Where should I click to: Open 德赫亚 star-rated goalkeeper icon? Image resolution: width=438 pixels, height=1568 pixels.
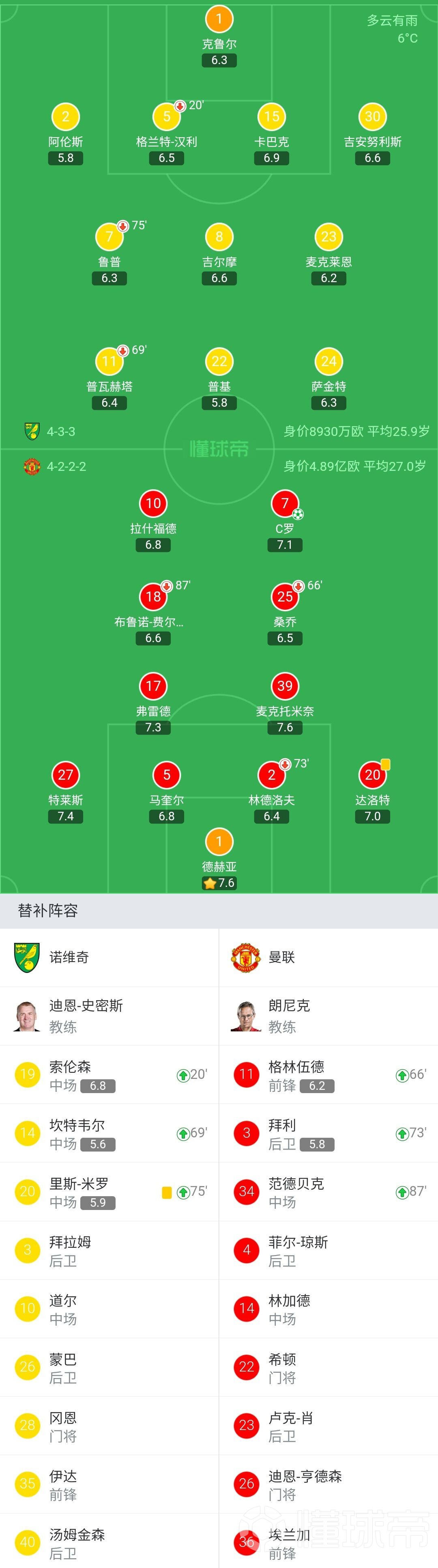219,842
